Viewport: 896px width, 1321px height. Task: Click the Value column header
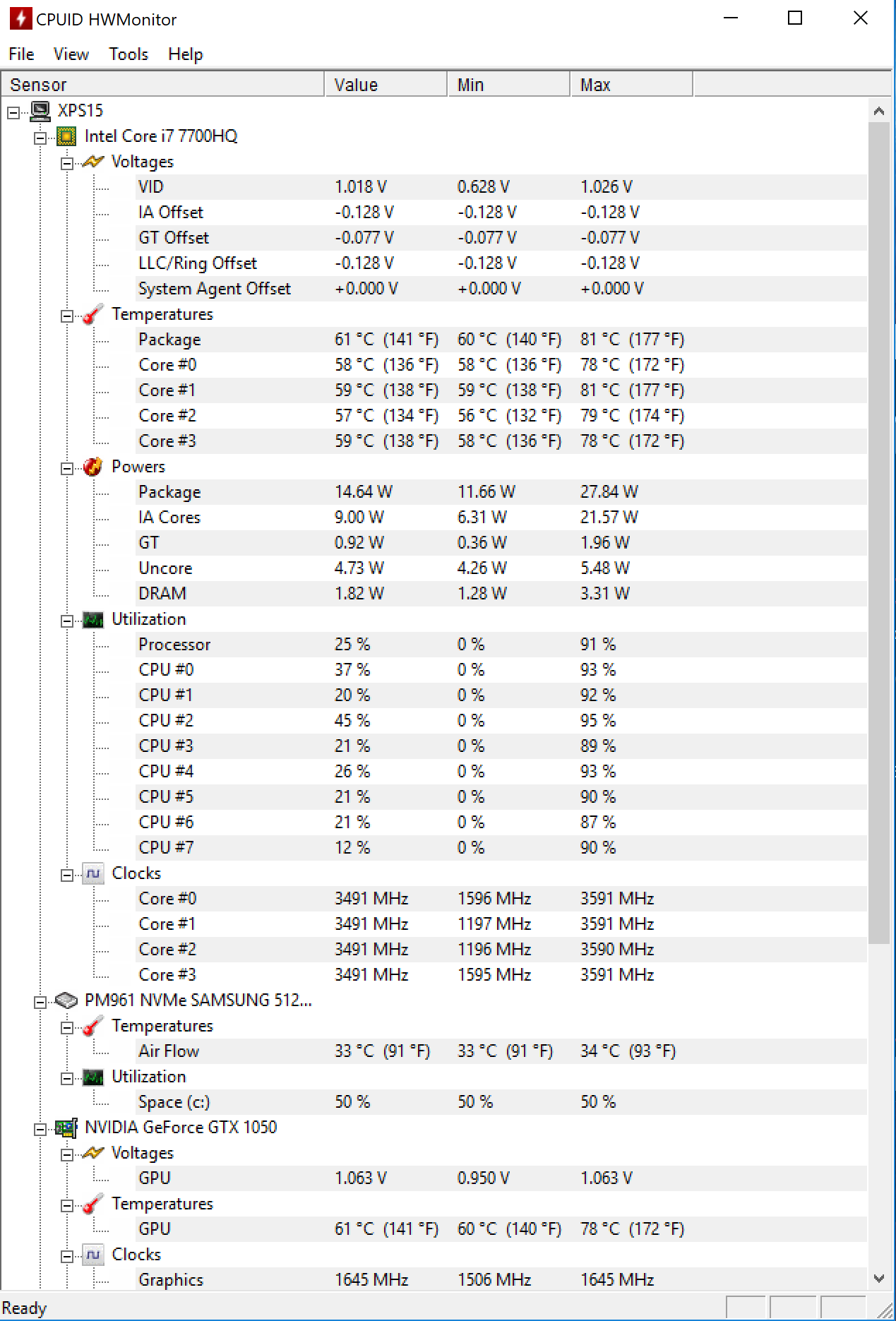(386, 85)
